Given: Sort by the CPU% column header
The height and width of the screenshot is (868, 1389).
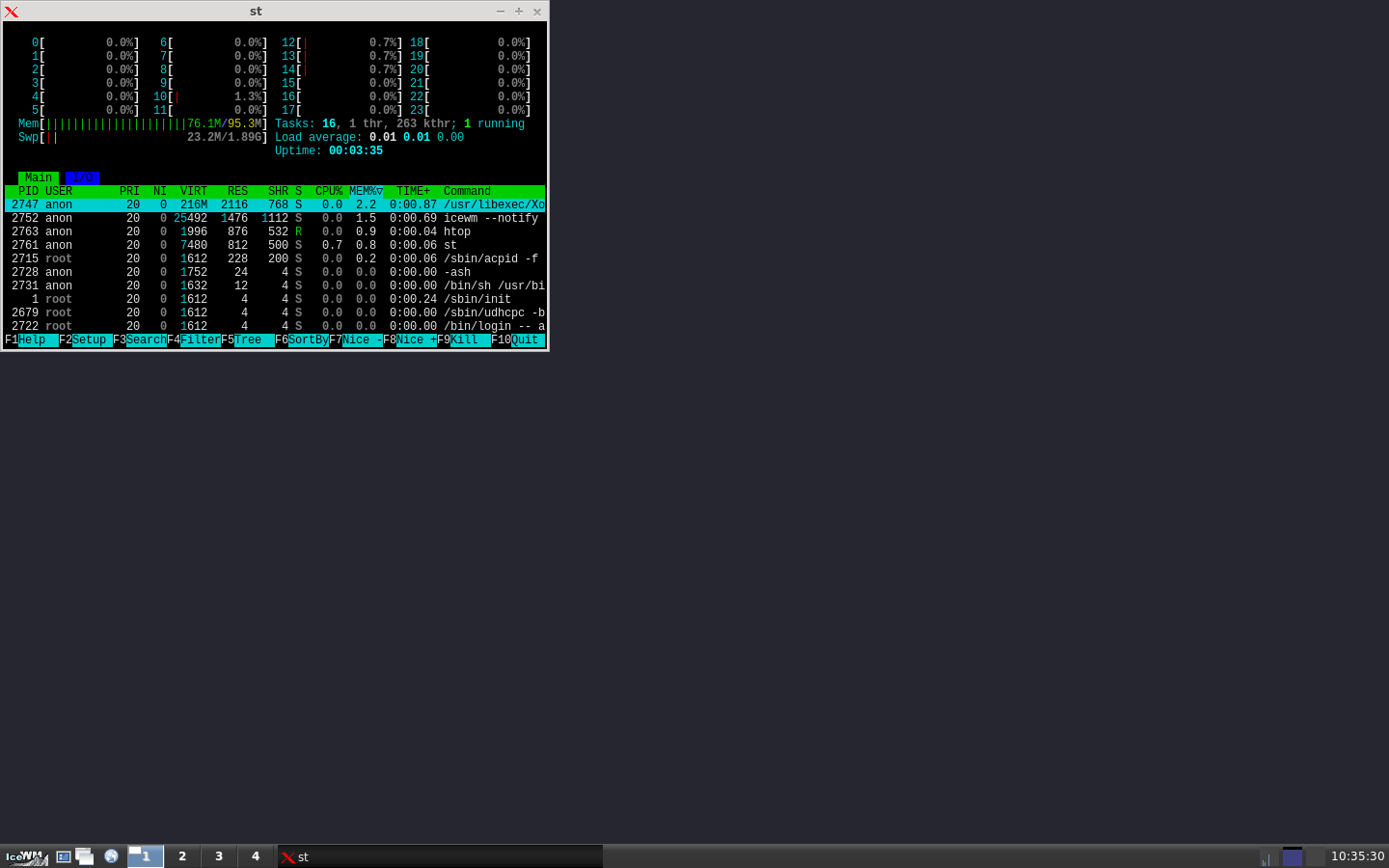Looking at the screenshot, I should 329,192.
